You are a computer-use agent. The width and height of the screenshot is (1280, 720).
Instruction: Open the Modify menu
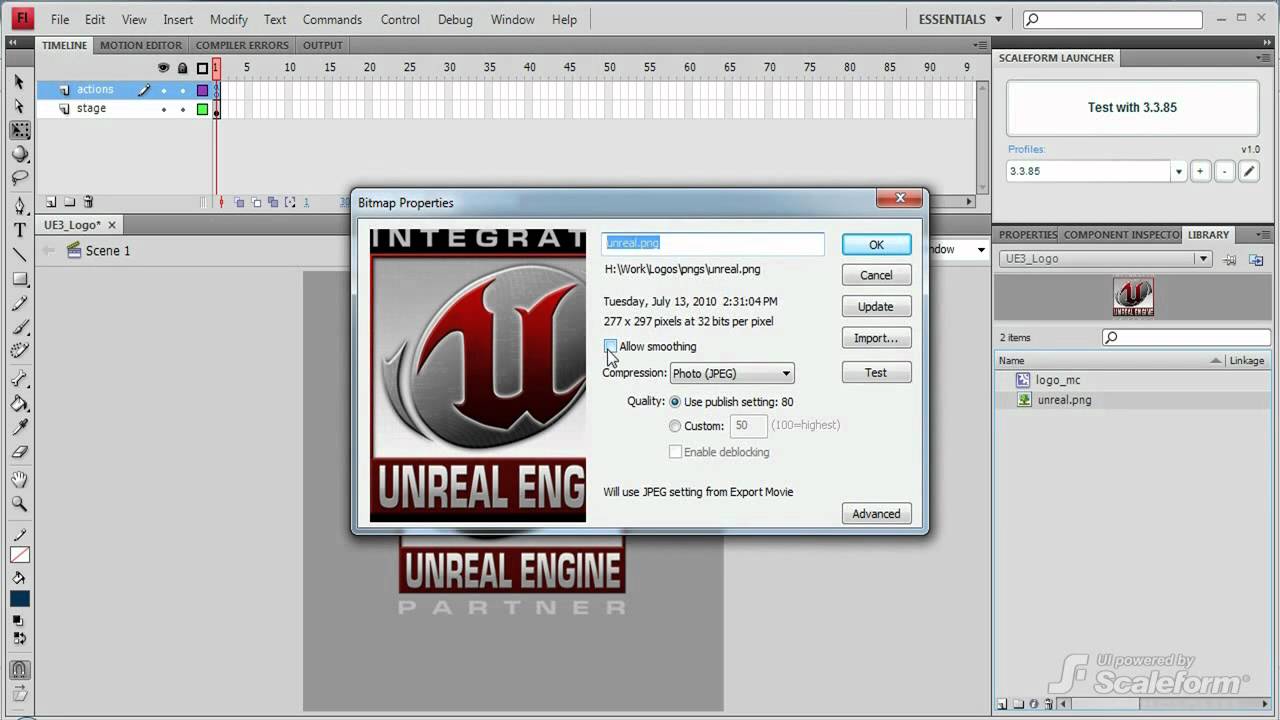click(229, 19)
